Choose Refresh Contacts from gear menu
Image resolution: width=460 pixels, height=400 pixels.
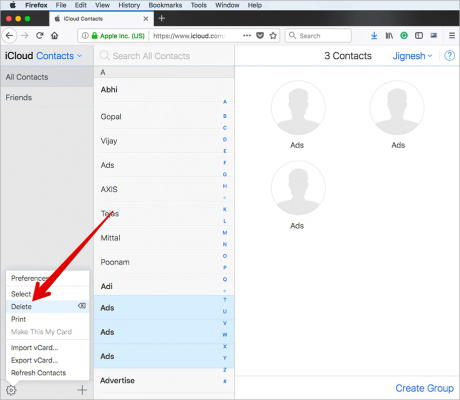48,373
